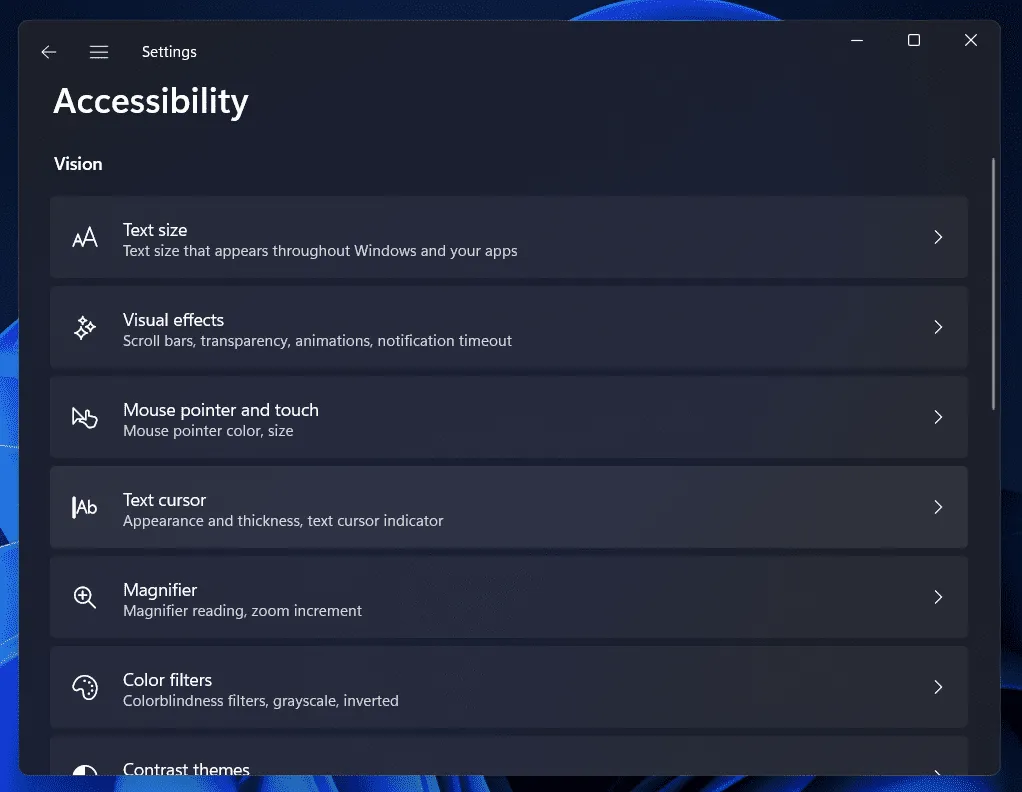Click the Text cursor Ab icon
The width and height of the screenshot is (1022, 792).
click(85, 507)
